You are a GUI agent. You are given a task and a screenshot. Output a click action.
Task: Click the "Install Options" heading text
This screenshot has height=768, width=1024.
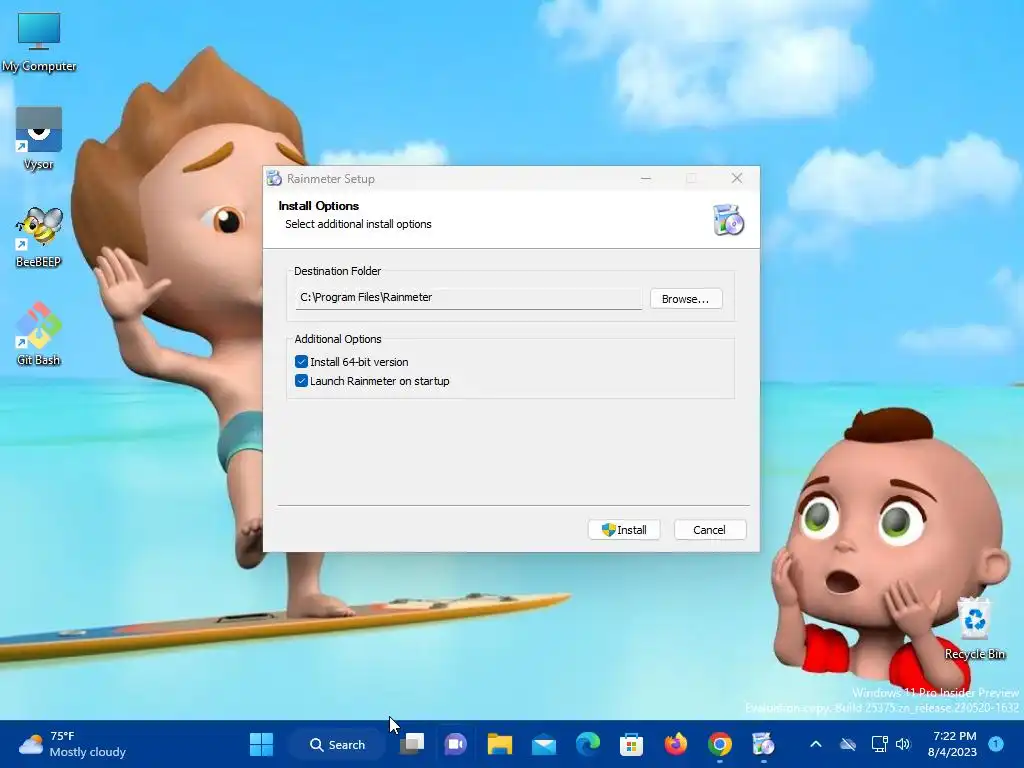(319, 206)
